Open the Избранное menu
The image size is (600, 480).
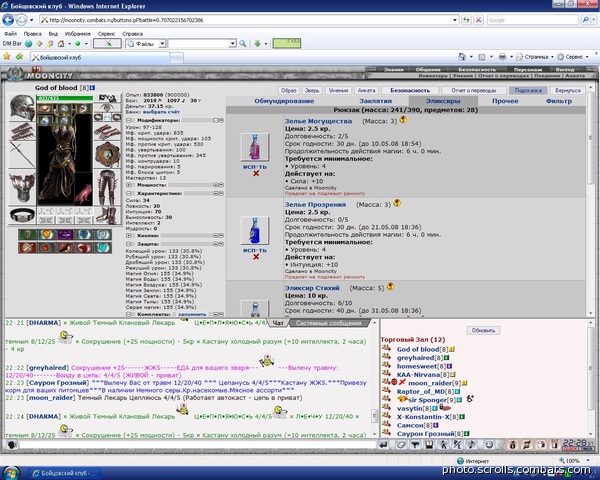click(x=78, y=34)
